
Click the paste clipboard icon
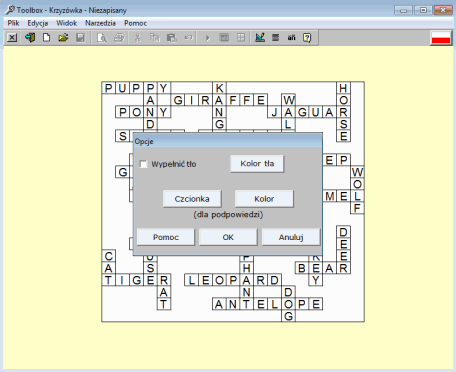pos(172,38)
